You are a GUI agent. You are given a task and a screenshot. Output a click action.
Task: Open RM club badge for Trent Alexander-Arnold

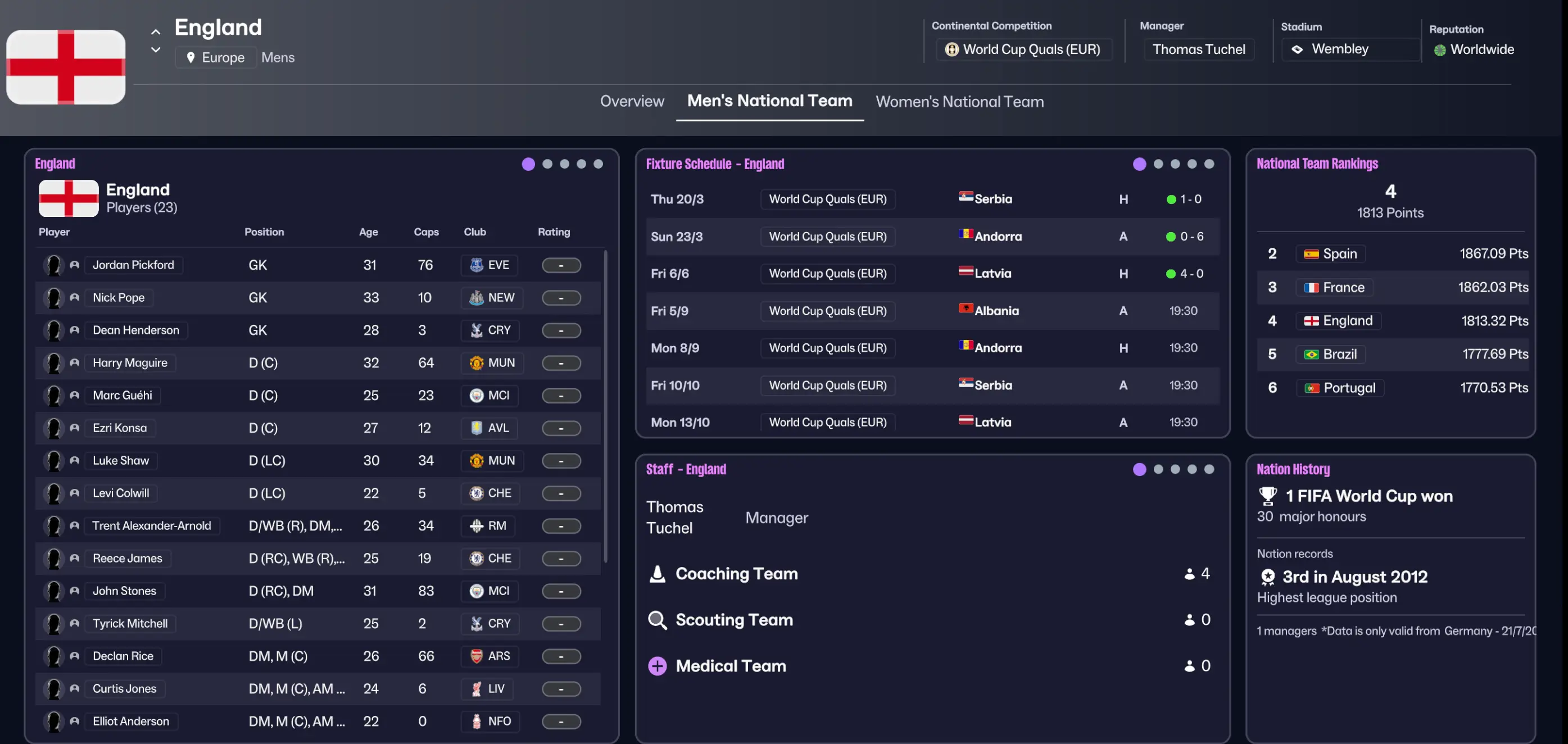click(x=488, y=526)
